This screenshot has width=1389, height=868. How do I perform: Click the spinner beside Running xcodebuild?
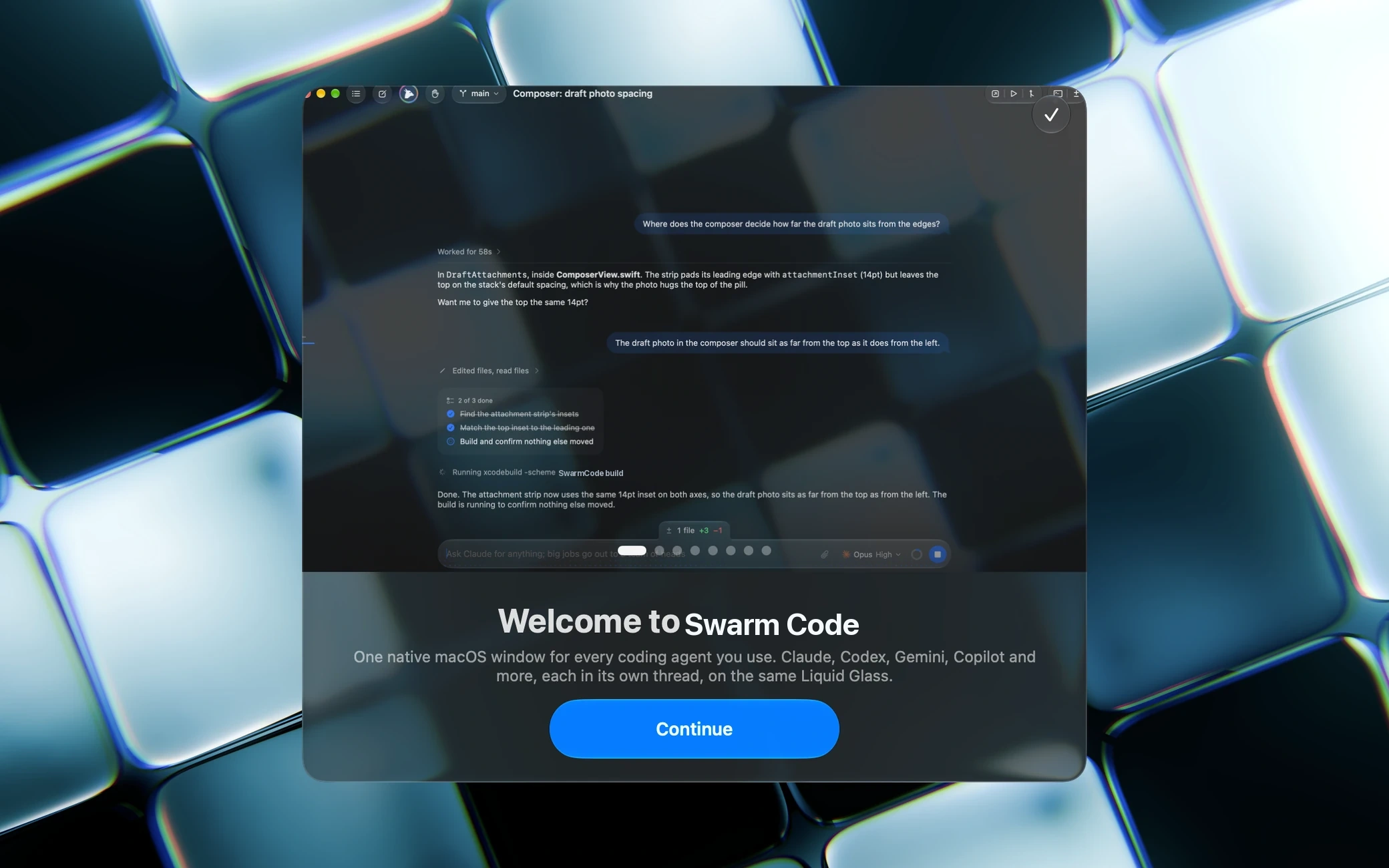point(442,472)
